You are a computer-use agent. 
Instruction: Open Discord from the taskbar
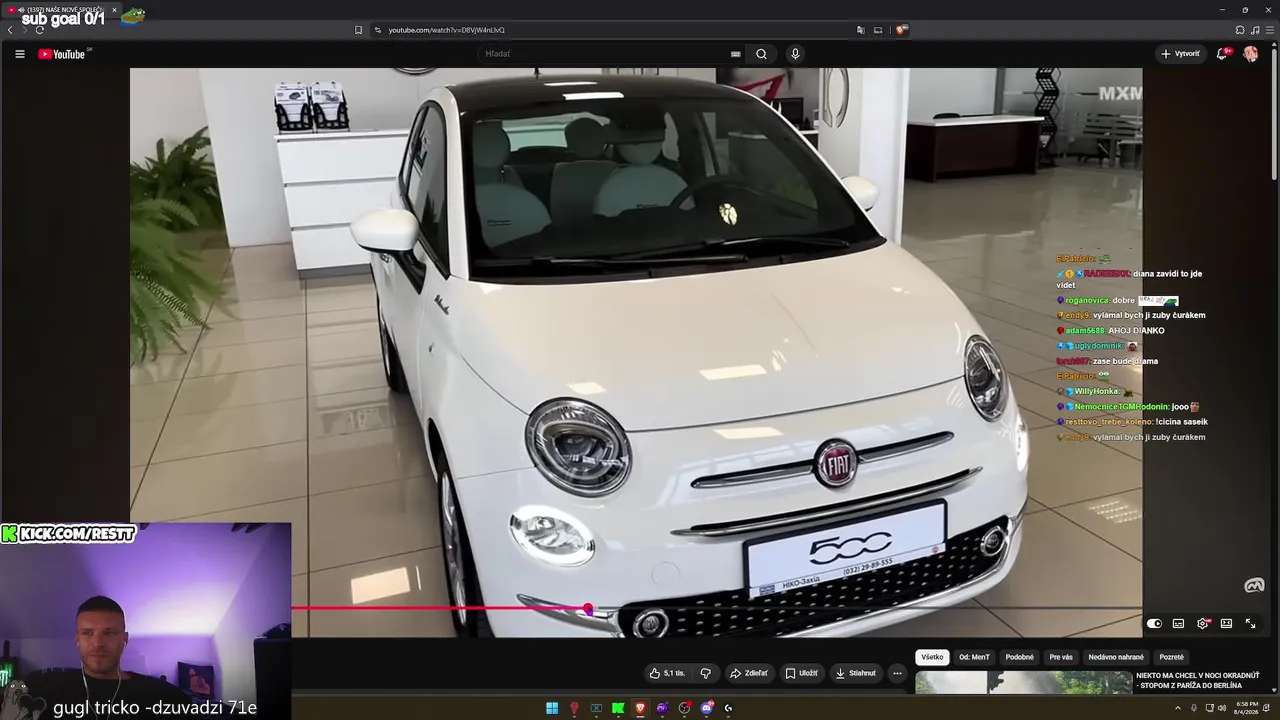[707, 708]
